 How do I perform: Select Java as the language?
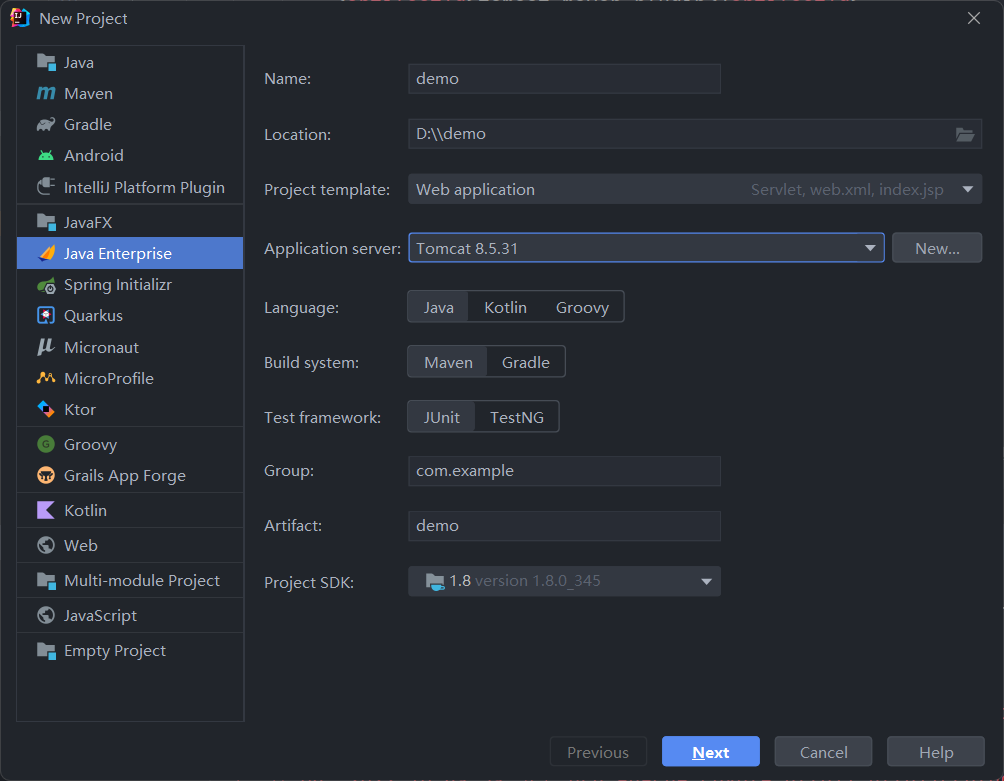(x=439, y=307)
